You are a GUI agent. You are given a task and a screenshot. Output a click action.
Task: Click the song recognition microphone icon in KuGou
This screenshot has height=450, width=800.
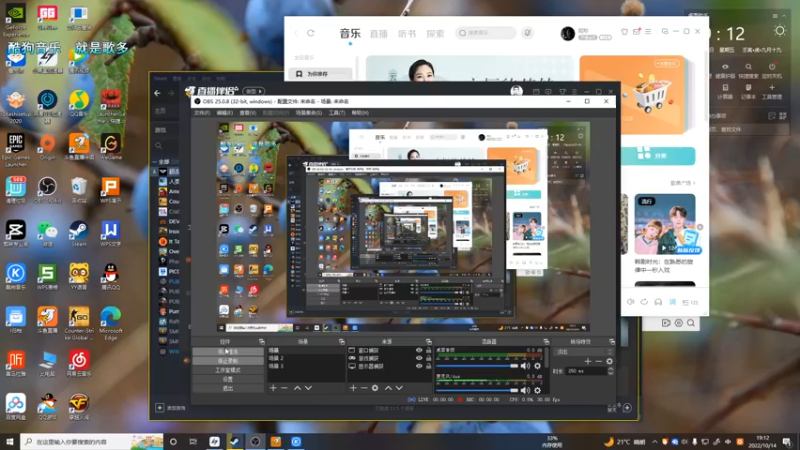point(528,33)
